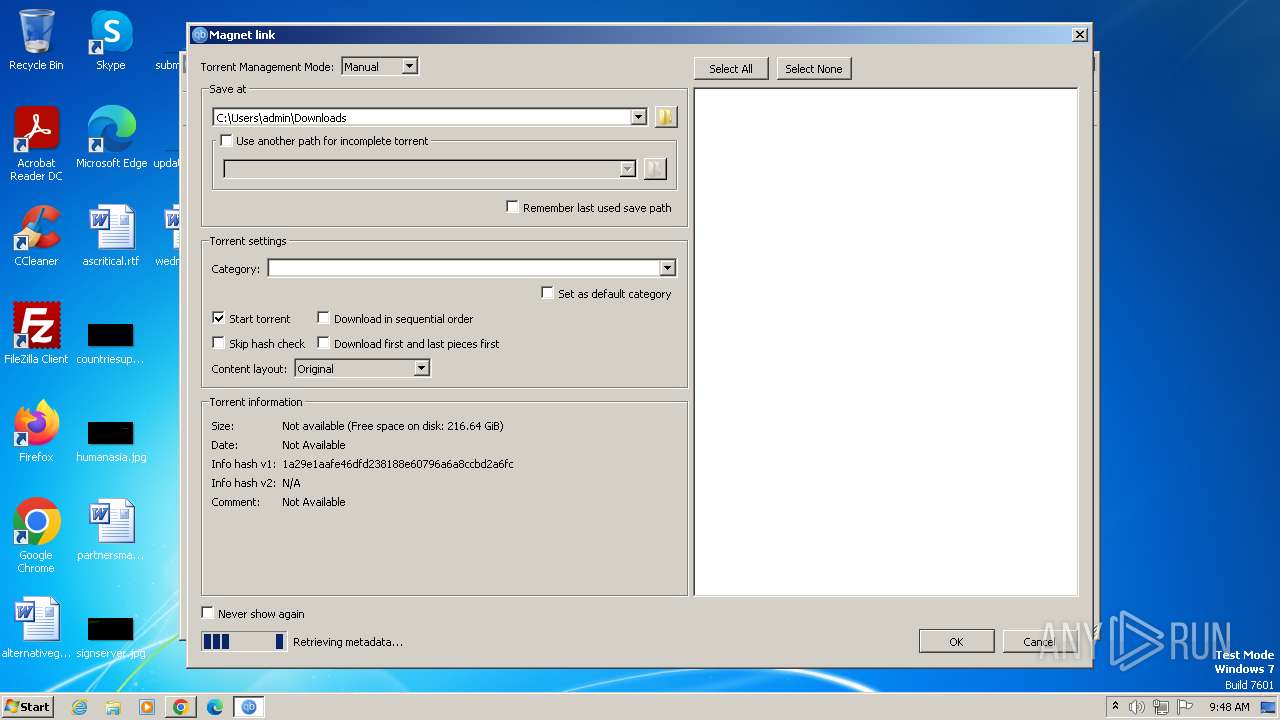Click the Retrieving metadata progress bar
Image resolution: width=1280 pixels, height=720 pixels.
(x=243, y=641)
